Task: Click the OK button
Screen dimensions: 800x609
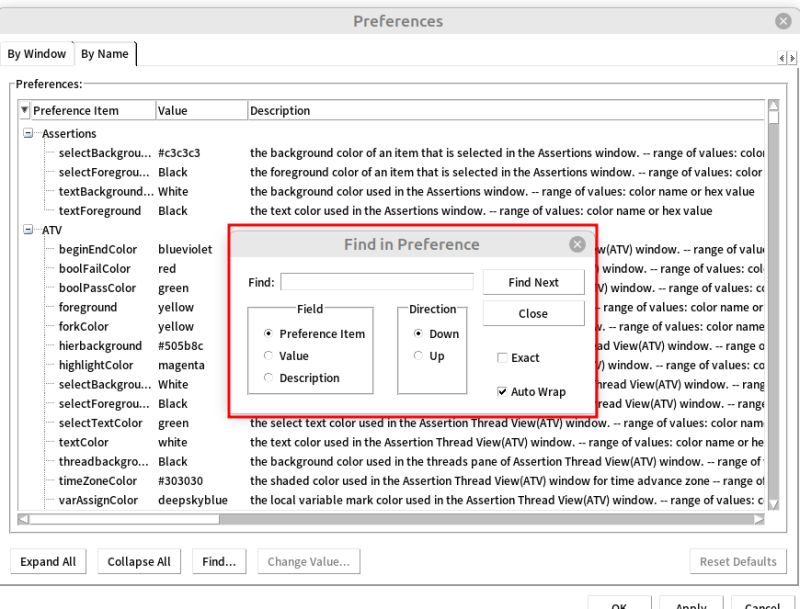Action: [x=619, y=603]
